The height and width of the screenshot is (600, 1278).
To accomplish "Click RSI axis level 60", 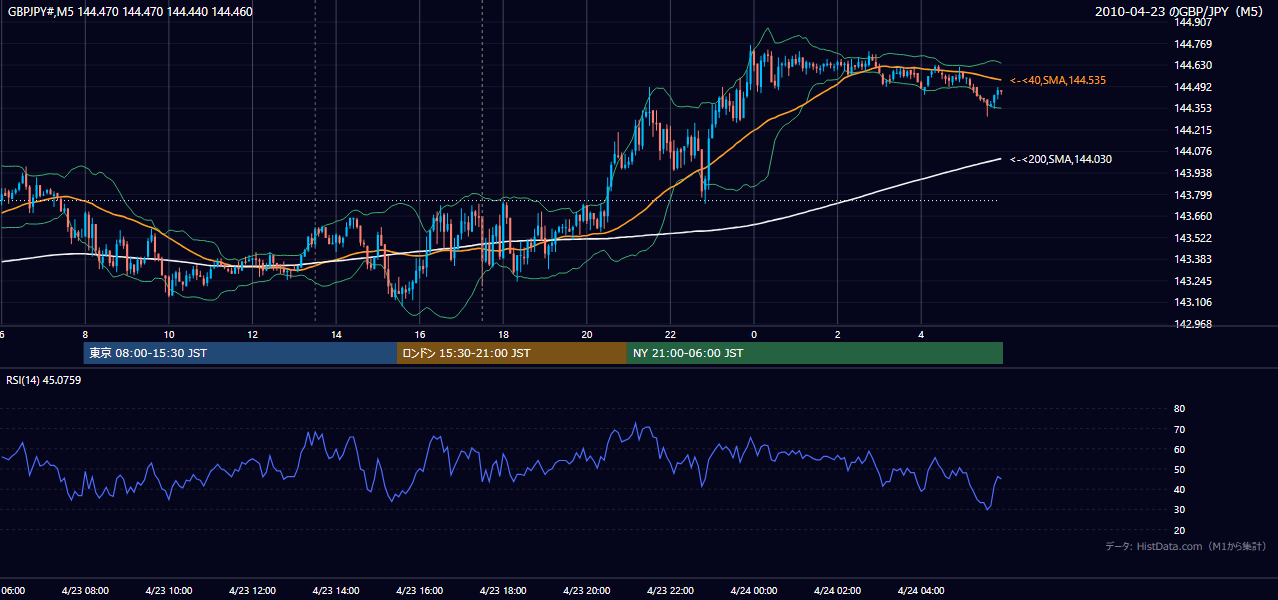I will [x=1179, y=449].
